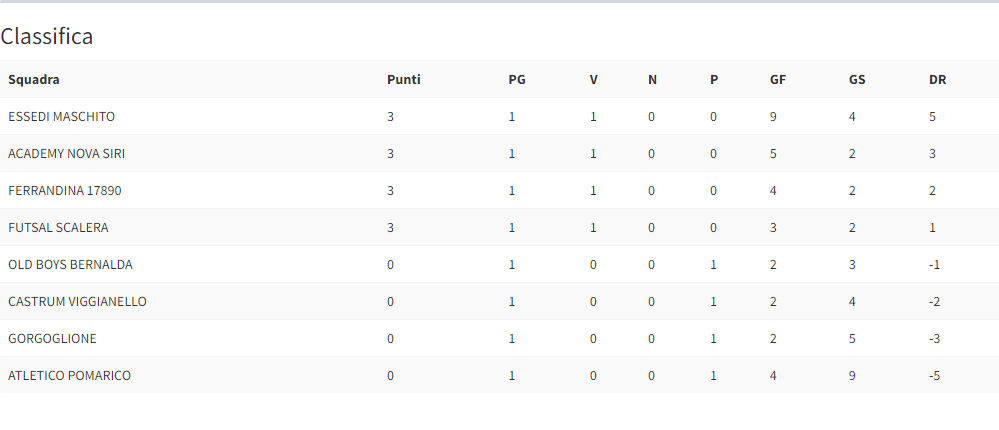Click the GORGOGLIONE team name
Image resolution: width=999 pixels, height=430 pixels.
(x=52, y=339)
